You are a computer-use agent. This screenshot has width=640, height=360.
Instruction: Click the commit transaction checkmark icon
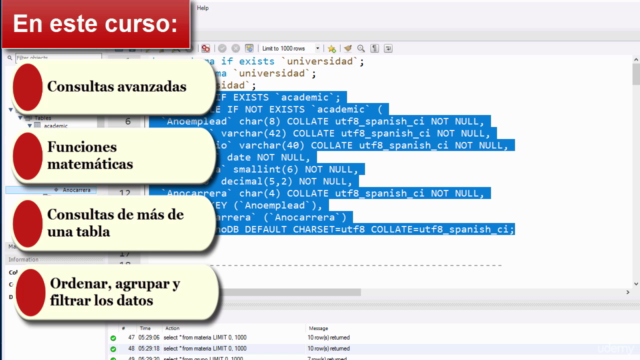coord(222,49)
